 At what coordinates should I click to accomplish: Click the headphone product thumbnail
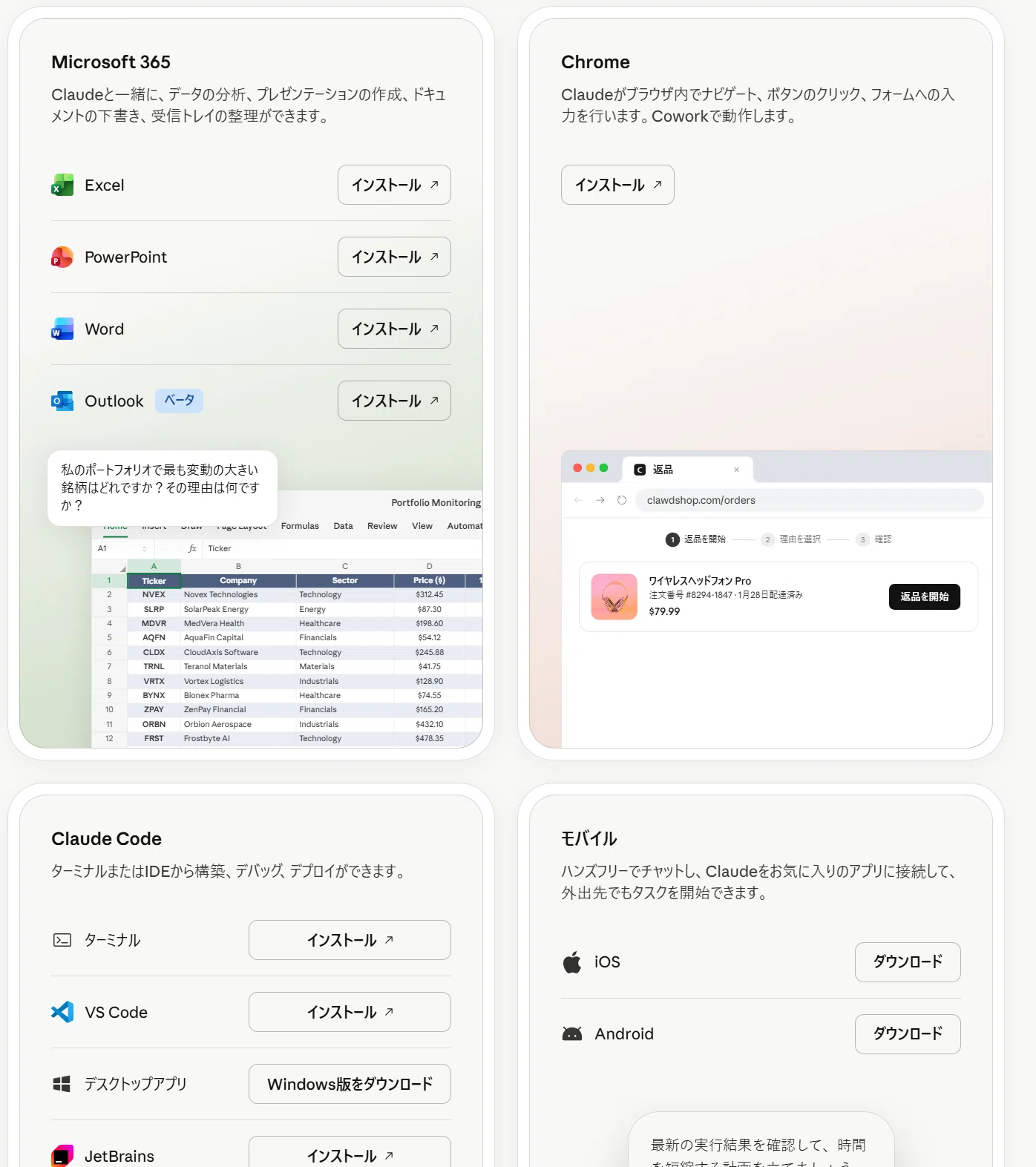pyautogui.click(x=614, y=596)
